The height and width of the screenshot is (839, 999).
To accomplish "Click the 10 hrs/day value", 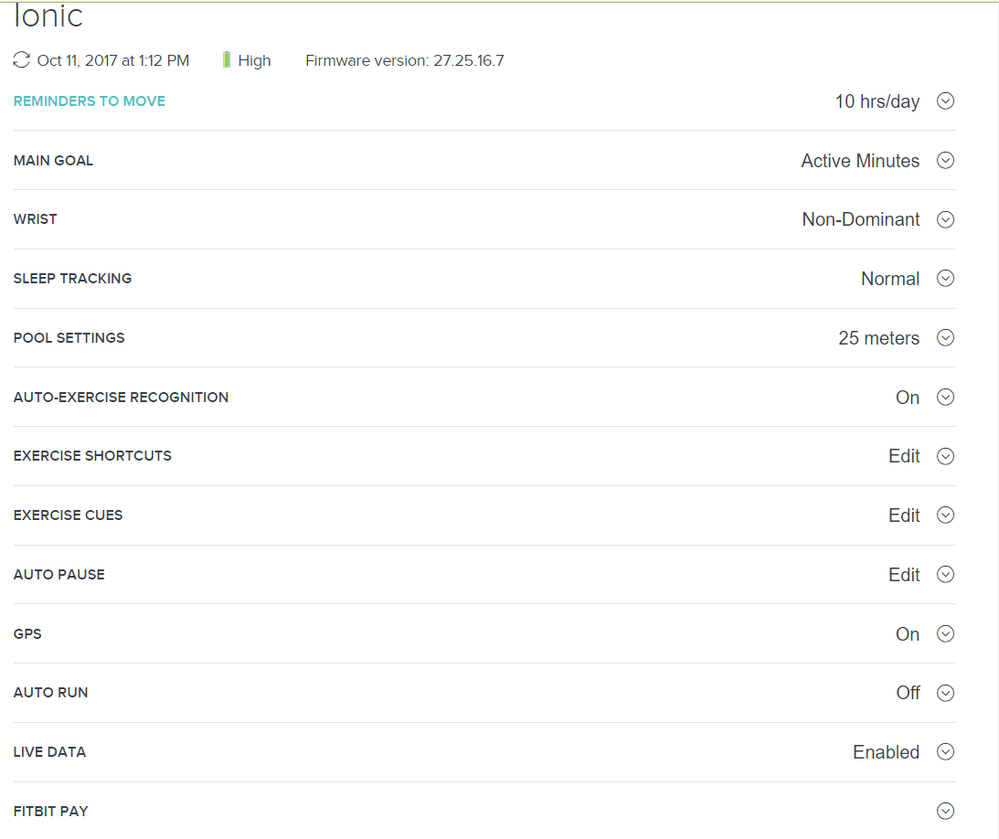I will pyautogui.click(x=877, y=101).
